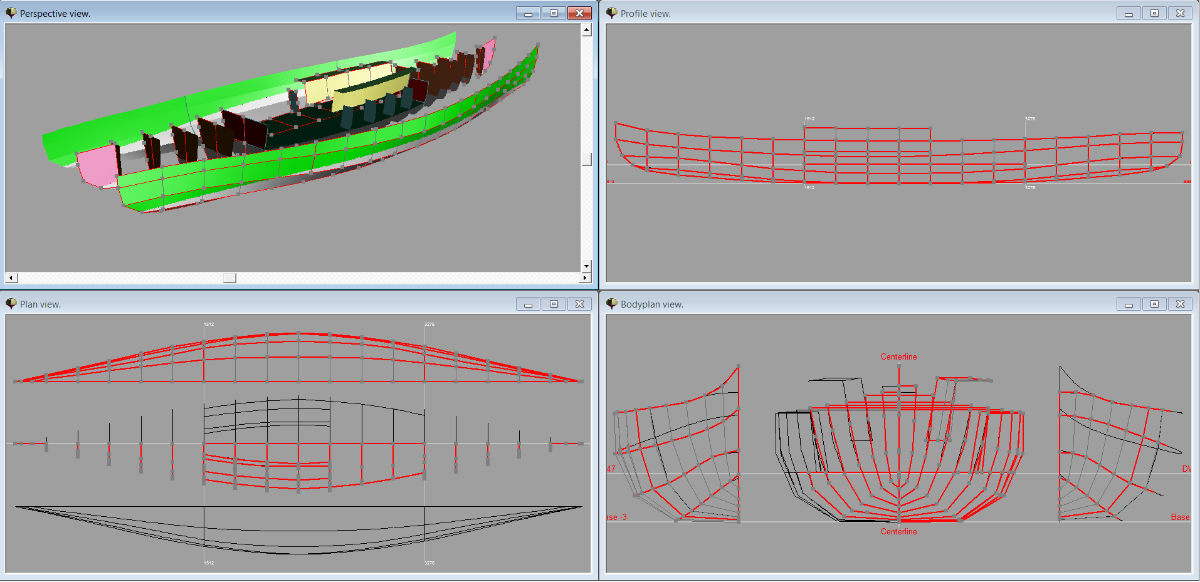
Task: Click the Plan view window icon
Action: (11, 303)
